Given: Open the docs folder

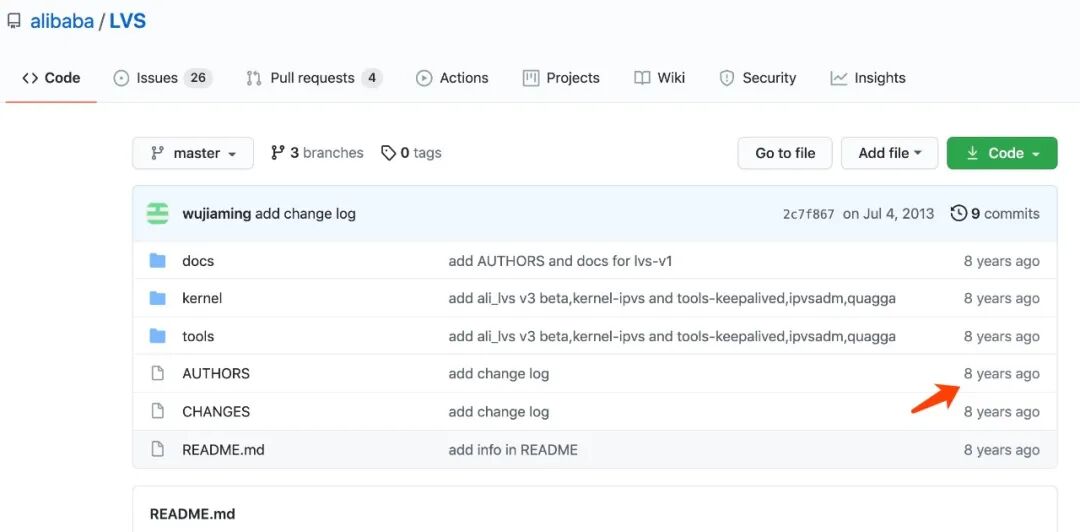Looking at the screenshot, I should [198, 261].
